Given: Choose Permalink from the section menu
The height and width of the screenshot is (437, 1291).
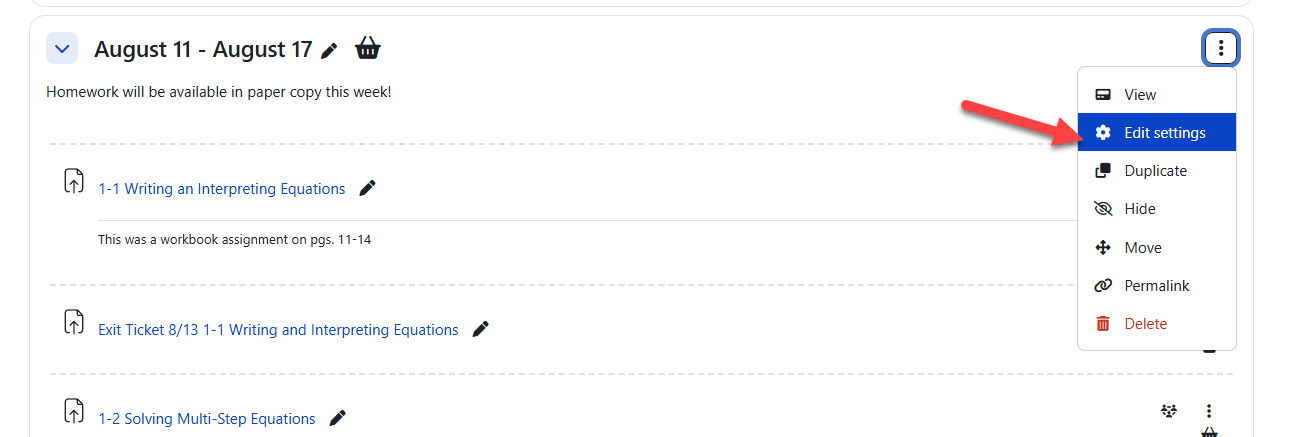Looking at the screenshot, I should click(1156, 286).
